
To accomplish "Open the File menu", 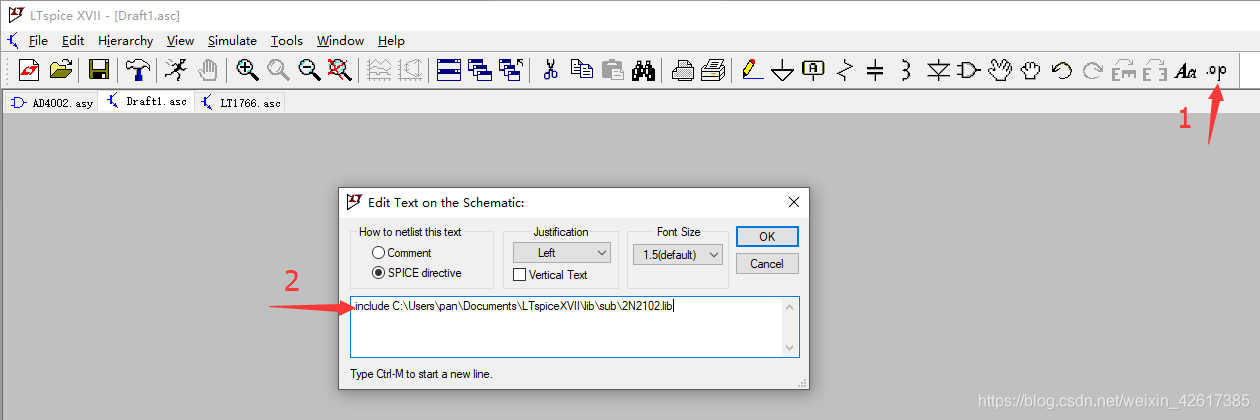I will pos(38,41).
